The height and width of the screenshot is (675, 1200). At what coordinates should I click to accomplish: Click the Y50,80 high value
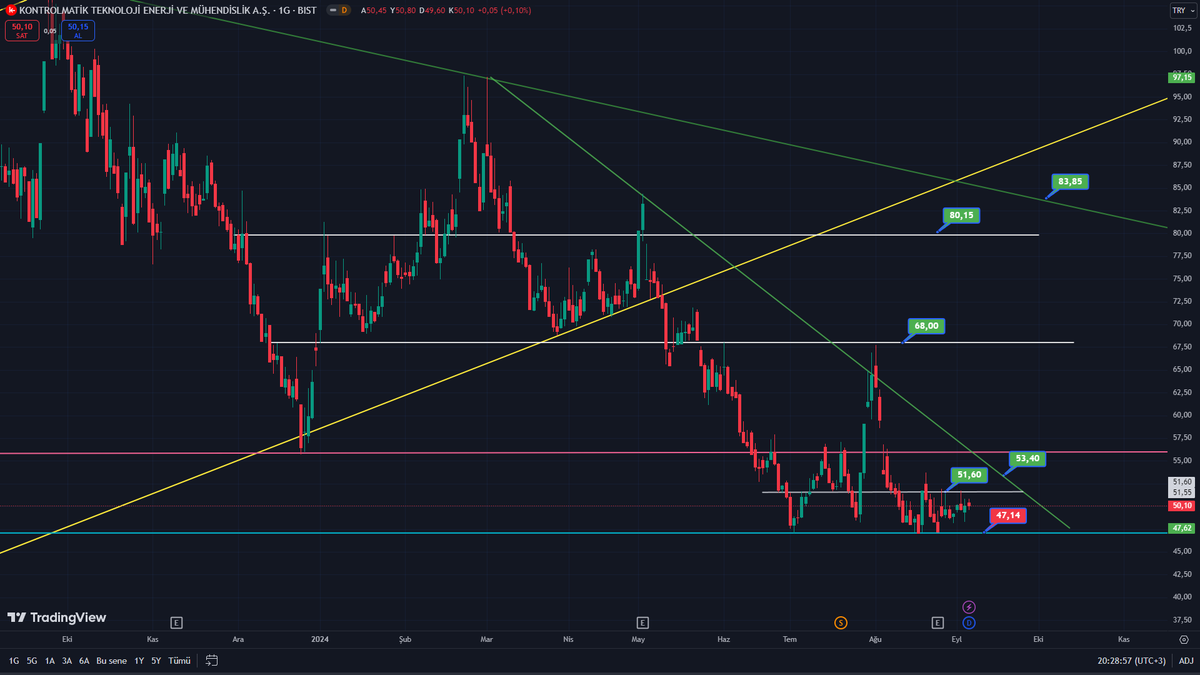[x=404, y=10]
